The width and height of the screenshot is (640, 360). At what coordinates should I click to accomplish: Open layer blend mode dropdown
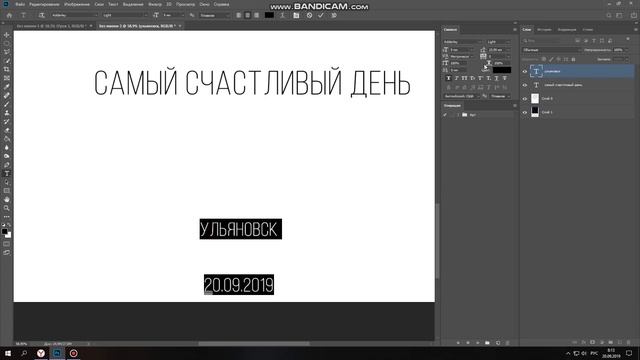tap(551, 50)
